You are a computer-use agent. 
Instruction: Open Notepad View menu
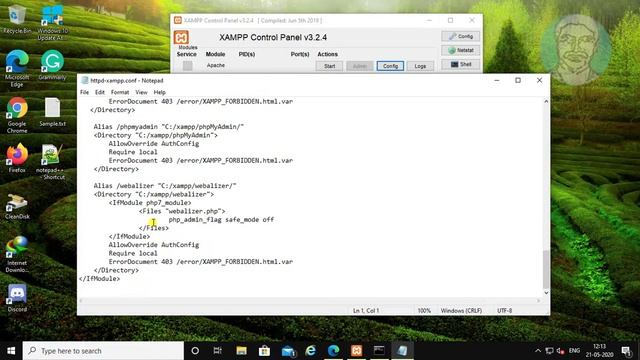click(141, 92)
